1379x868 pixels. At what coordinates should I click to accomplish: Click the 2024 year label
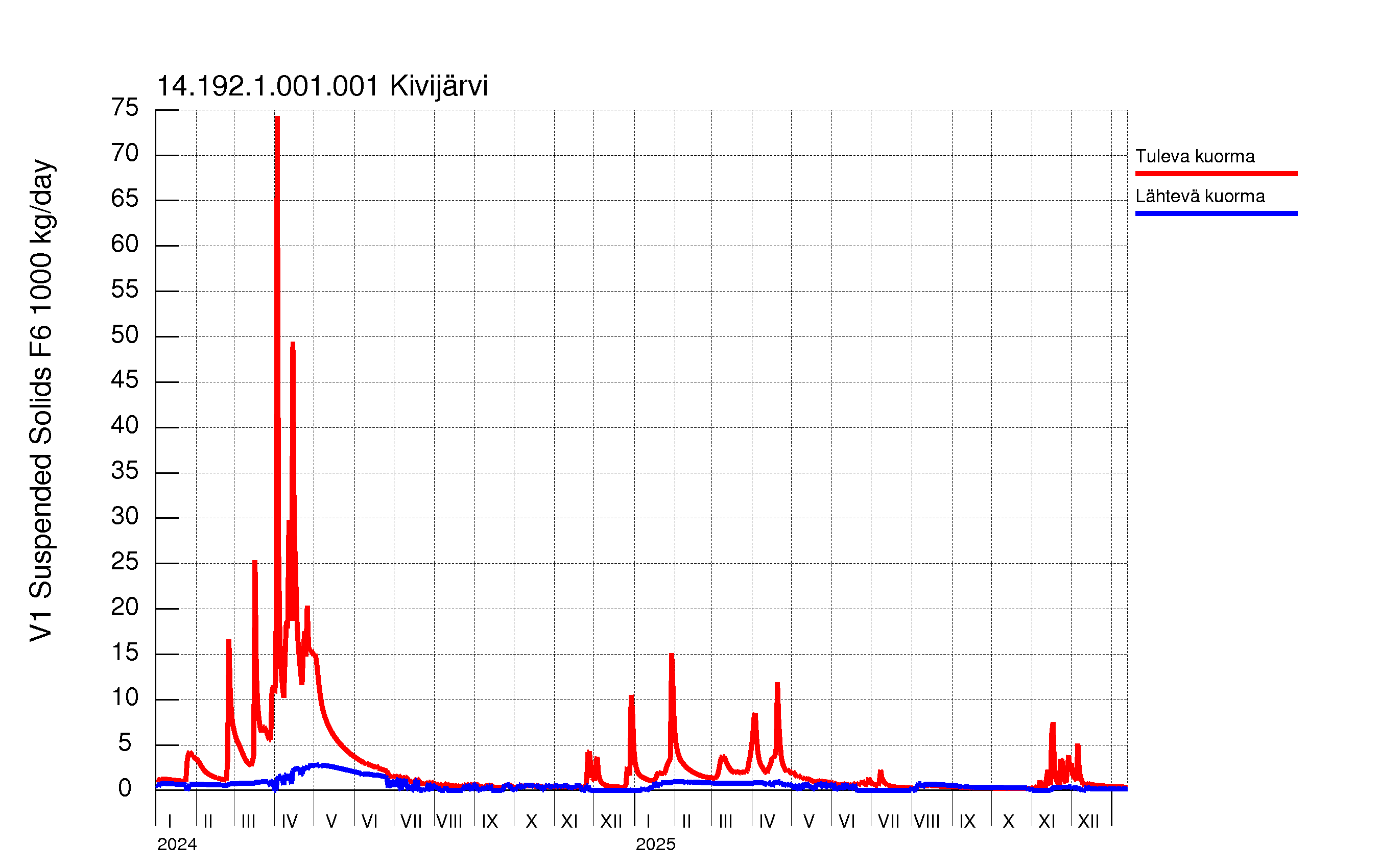176,845
